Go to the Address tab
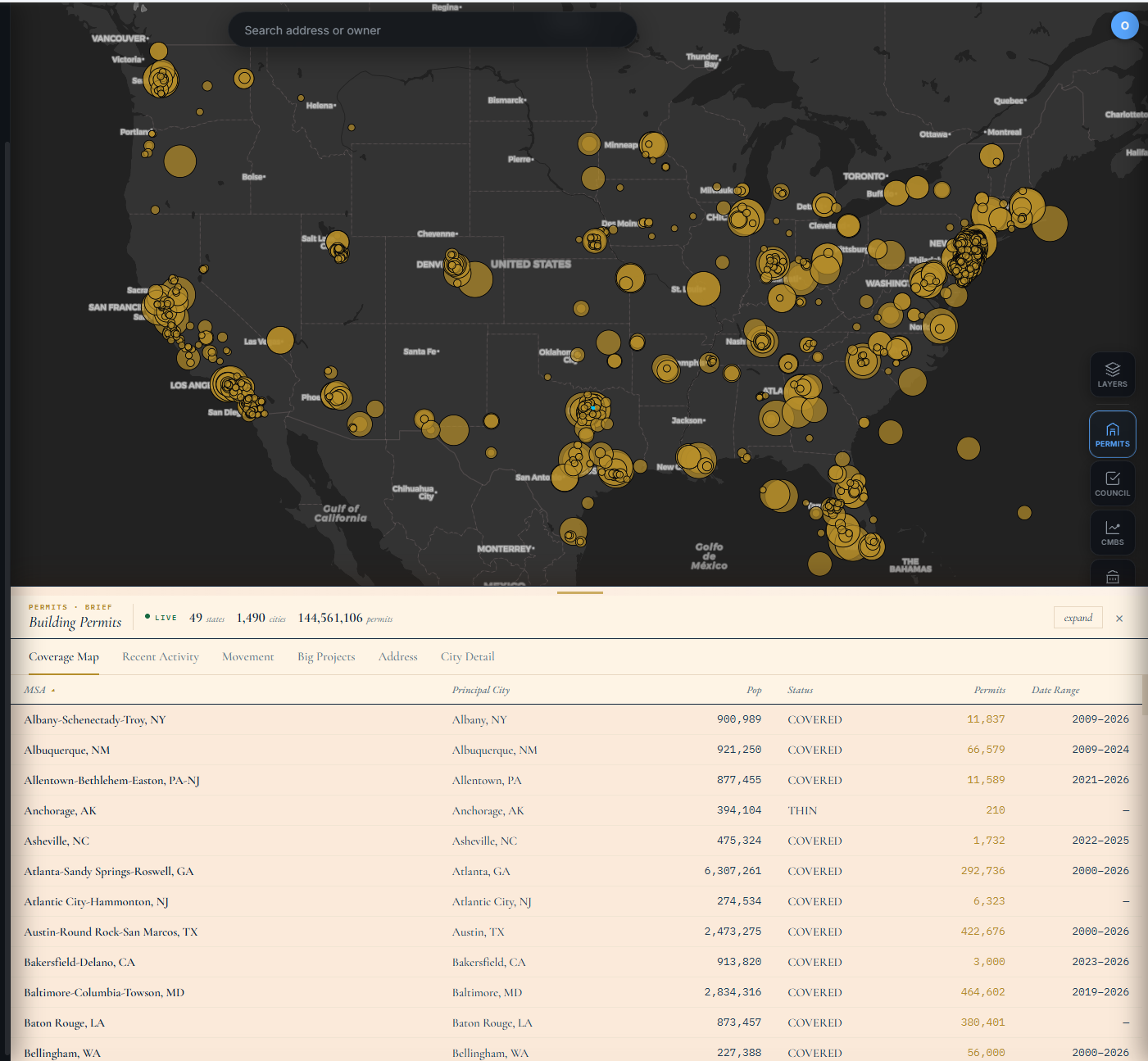 [x=398, y=657]
